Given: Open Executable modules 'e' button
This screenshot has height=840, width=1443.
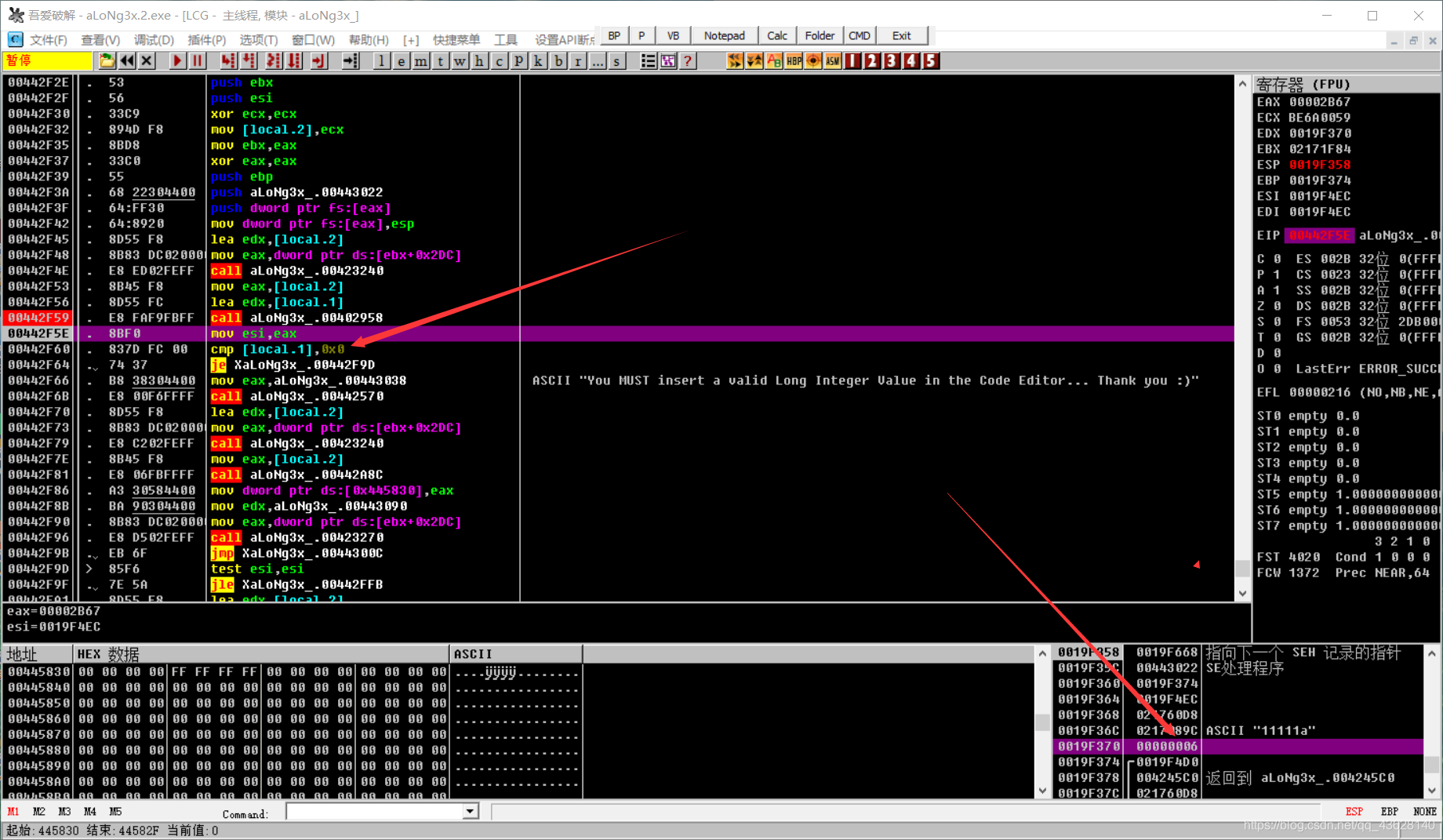Looking at the screenshot, I should pos(401,60).
